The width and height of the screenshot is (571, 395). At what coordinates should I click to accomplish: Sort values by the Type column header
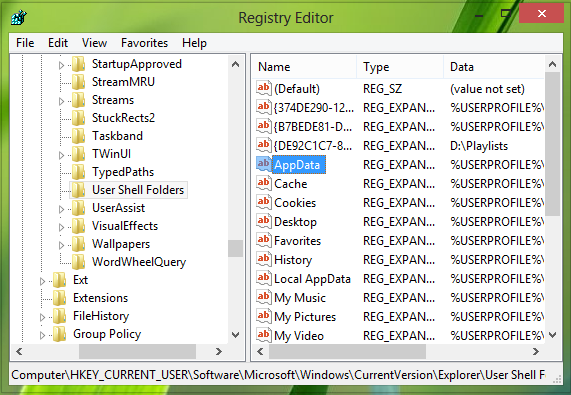click(400, 67)
